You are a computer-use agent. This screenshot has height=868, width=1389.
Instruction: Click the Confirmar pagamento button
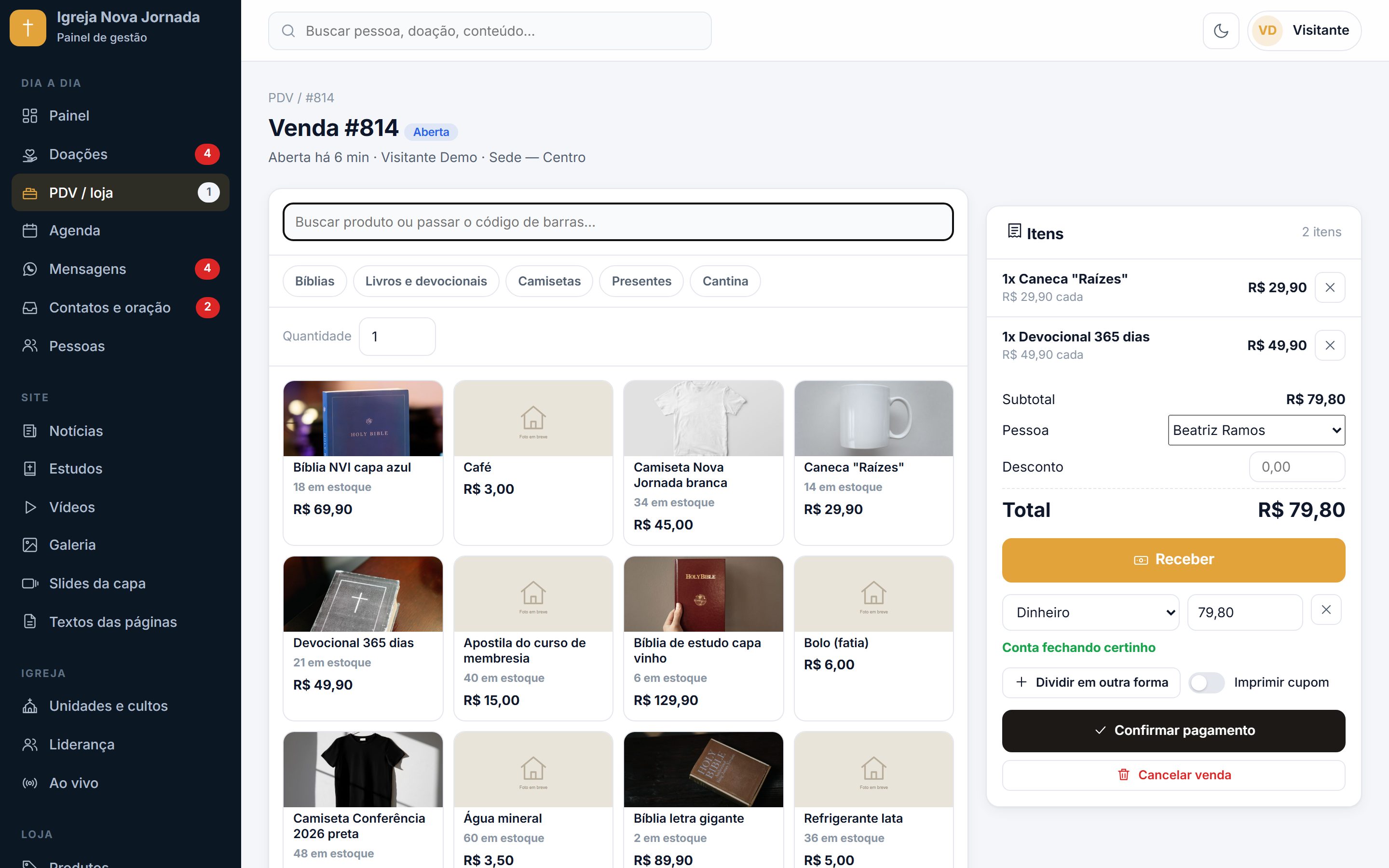(1173, 730)
